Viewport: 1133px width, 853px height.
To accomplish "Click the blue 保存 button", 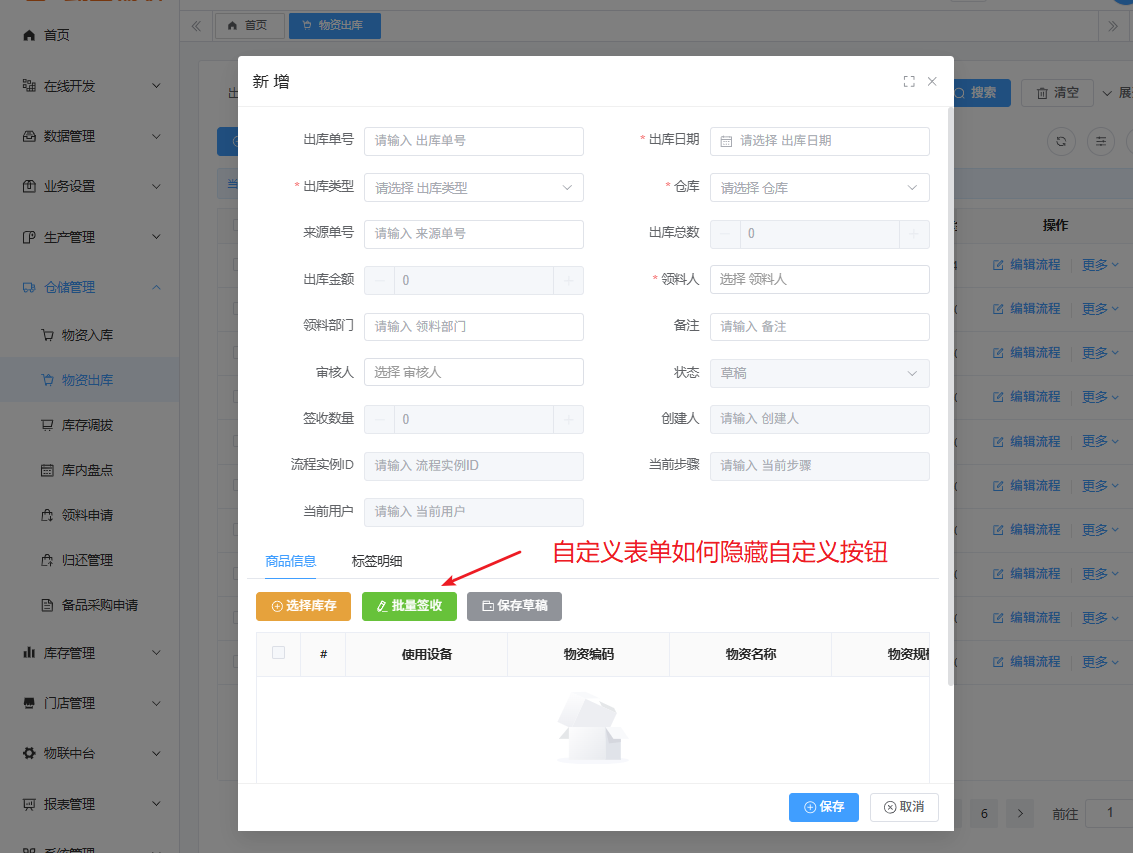I will point(823,807).
